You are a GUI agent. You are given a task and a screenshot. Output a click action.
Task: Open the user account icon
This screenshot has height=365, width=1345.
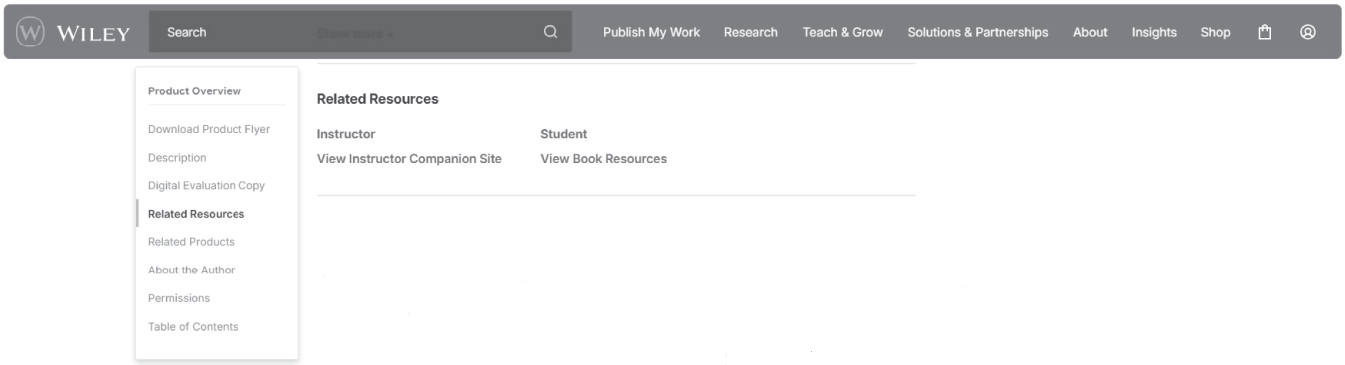1307,32
